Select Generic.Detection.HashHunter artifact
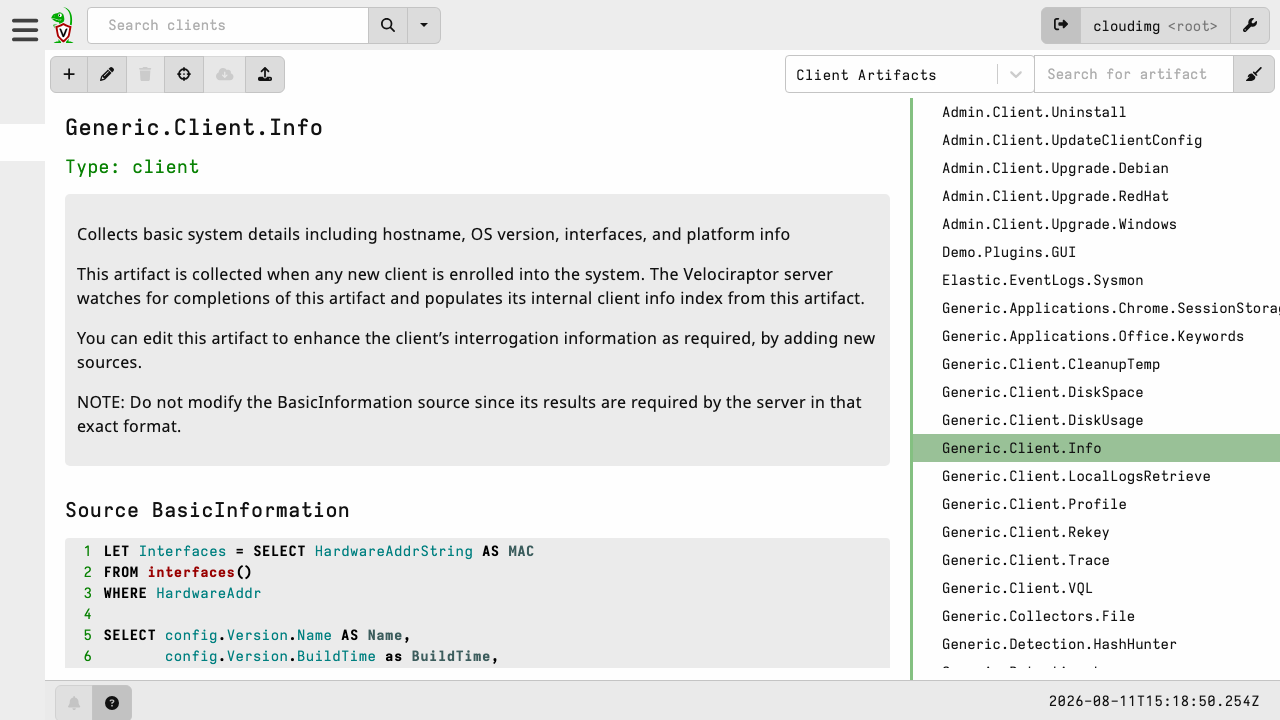Viewport: 1280px width, 720px height. coord(1096,644)
